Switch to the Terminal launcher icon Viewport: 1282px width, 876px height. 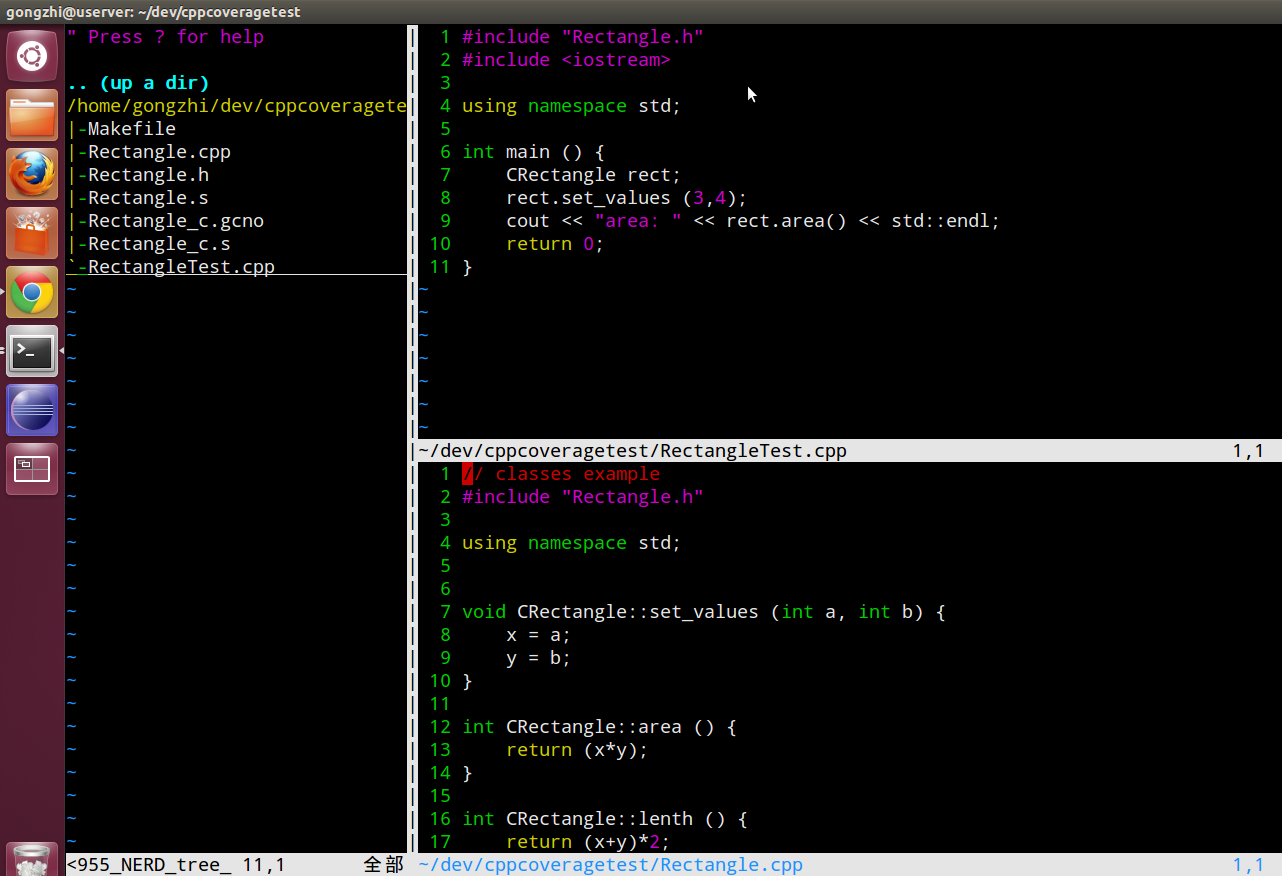pos(32,351)
